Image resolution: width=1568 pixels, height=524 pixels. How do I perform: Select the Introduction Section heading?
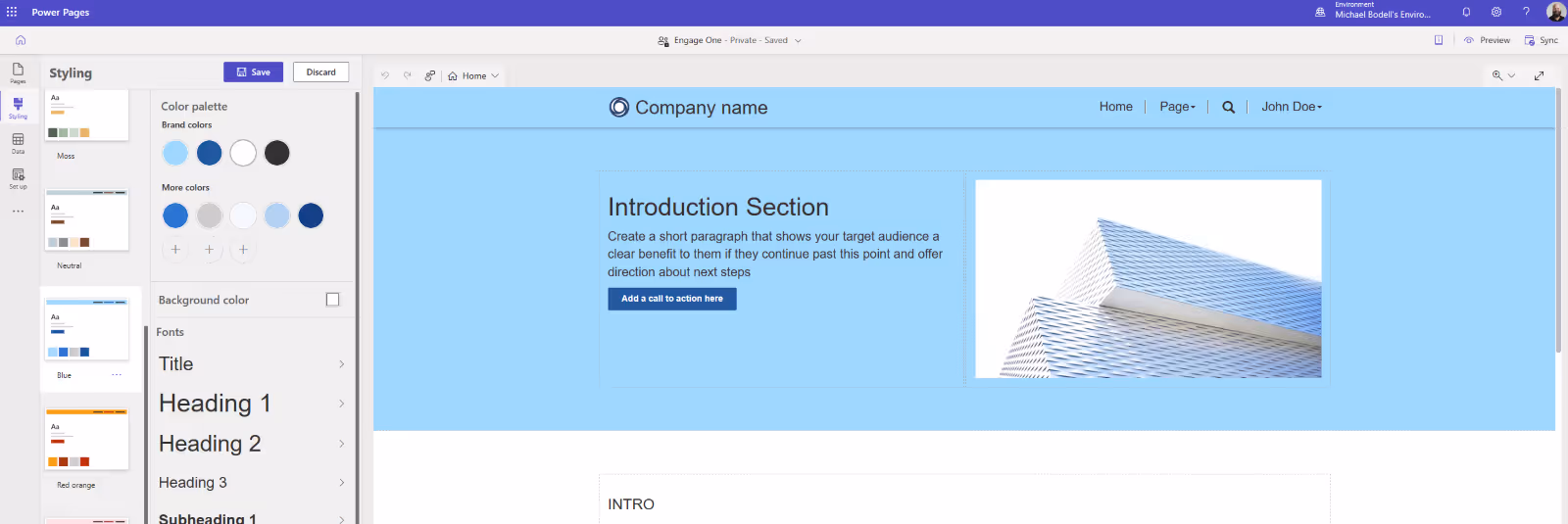718,208
